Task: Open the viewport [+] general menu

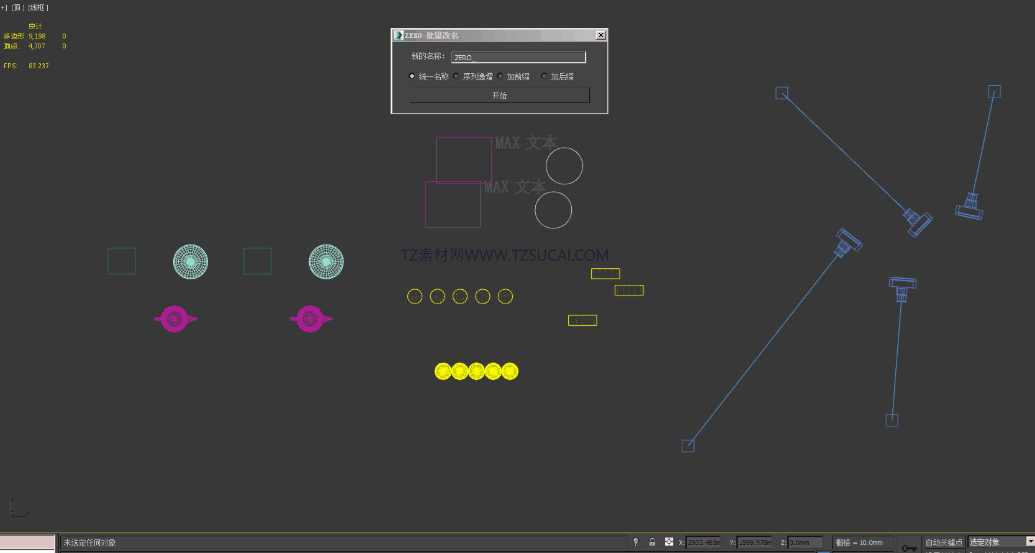Action: pyautogui.click(x=4, y=7)
